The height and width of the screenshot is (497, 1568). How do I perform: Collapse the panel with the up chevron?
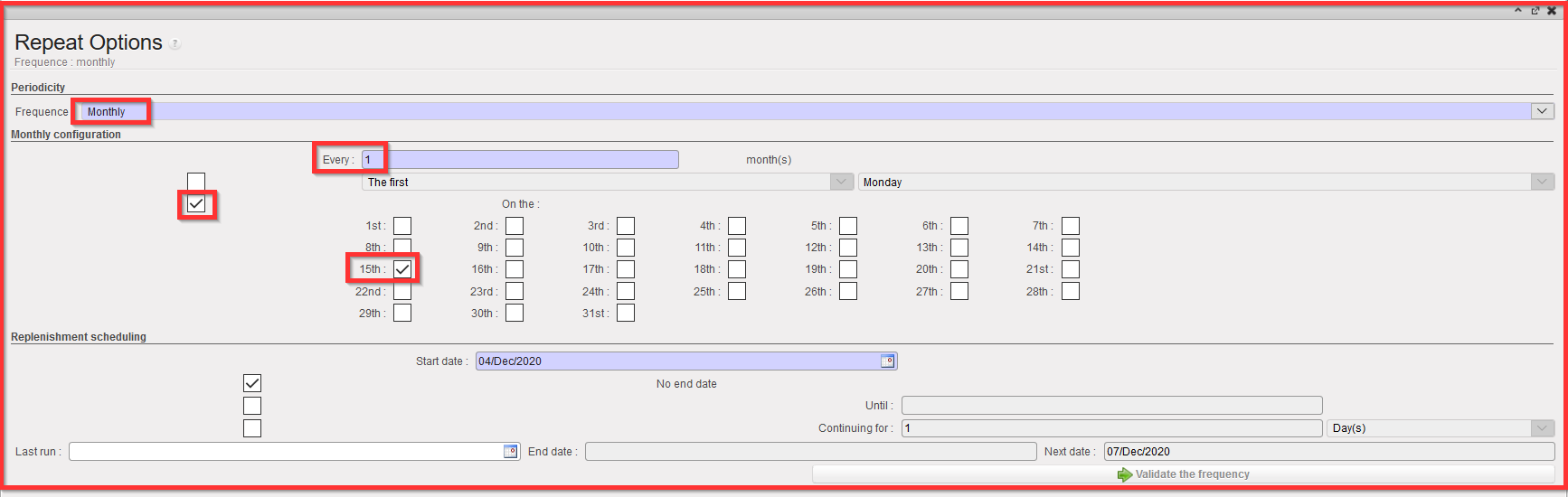[x=1518, y=11]
